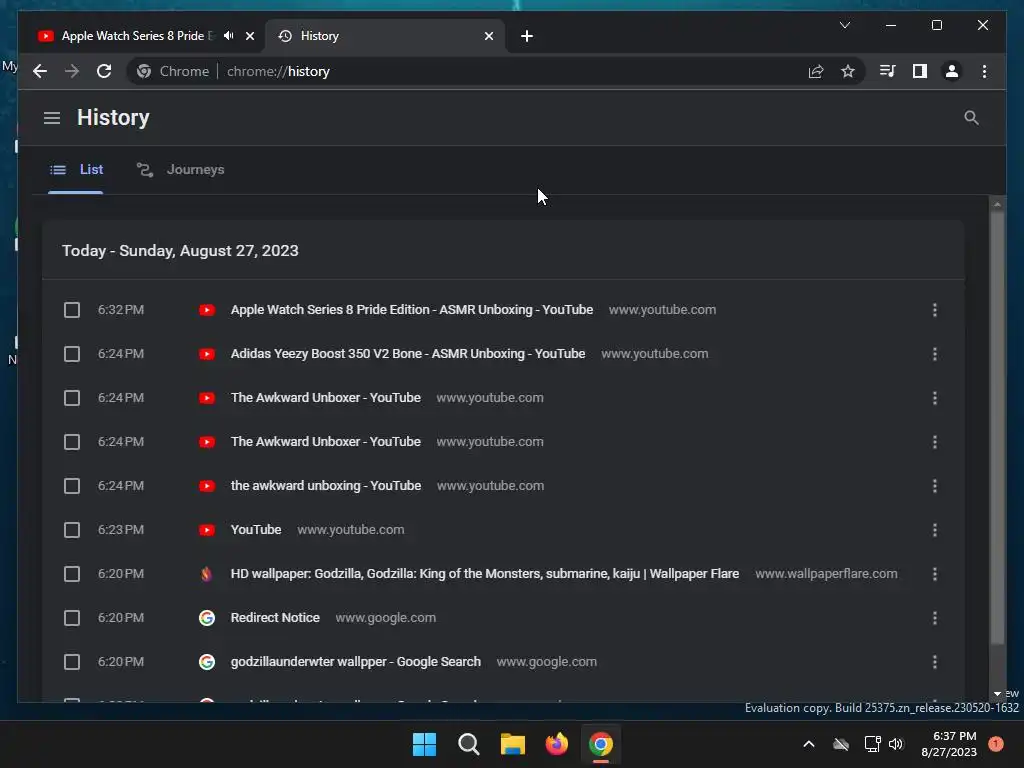Screen dimensions: 1024x768
Task: Click Wallpaper Flare favicon in Godzilla entry
Action: click(x=206, y=574)
